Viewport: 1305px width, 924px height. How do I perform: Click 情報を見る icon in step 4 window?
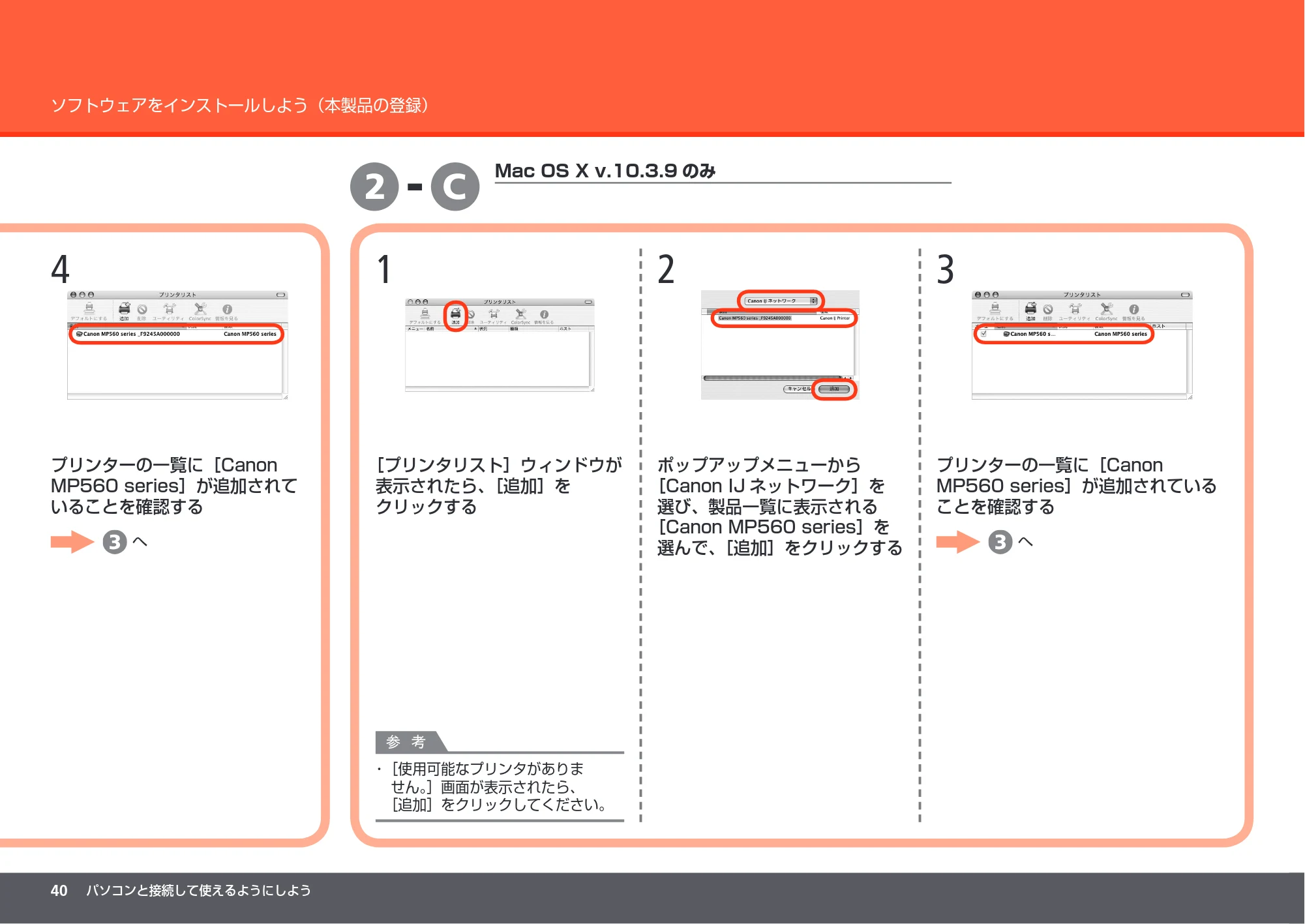coord(226,312)
